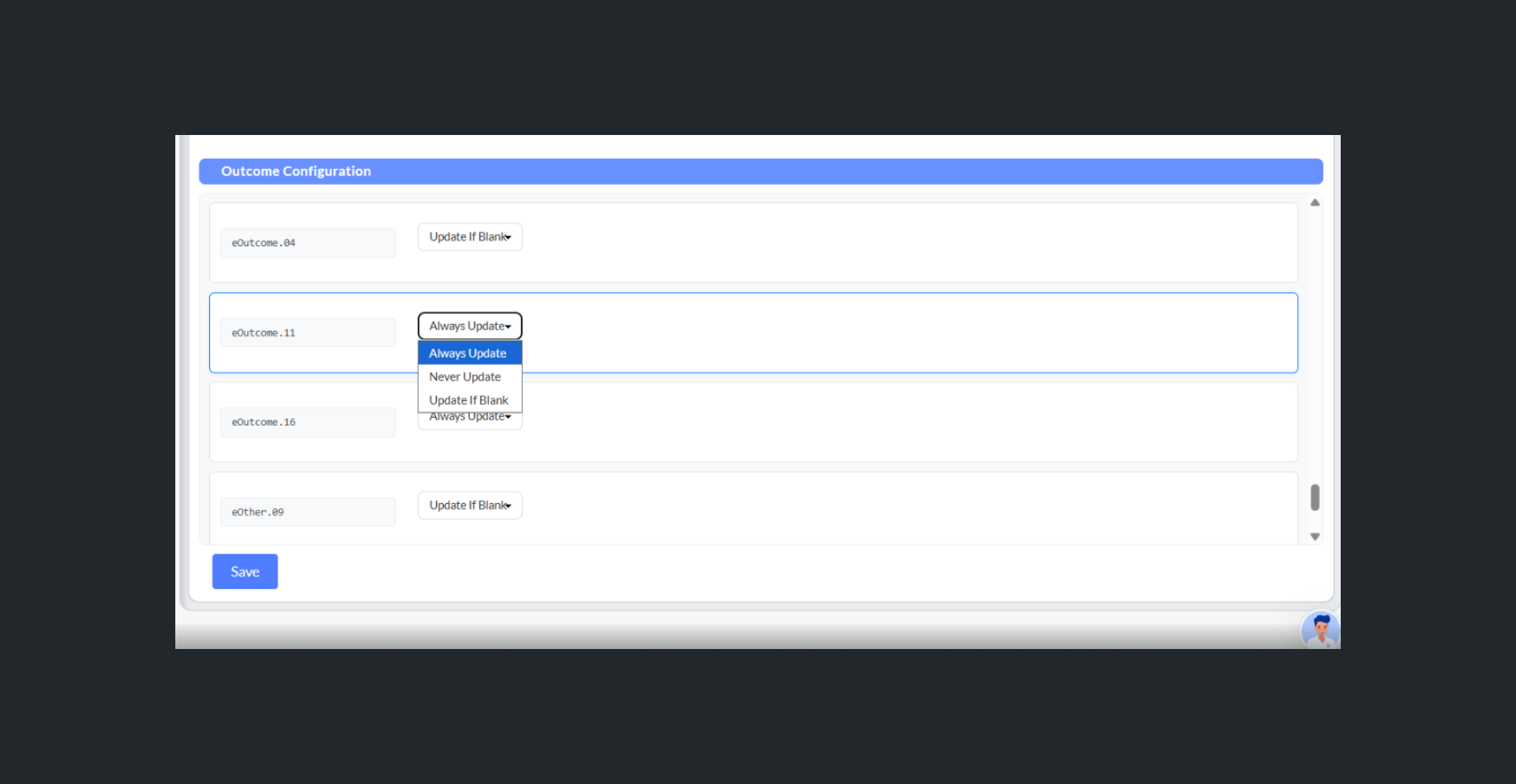The width and height of the screenshot is (1516, 784).
Task: Click the chat assistant avatar icon
Action: coord(1319,630)
